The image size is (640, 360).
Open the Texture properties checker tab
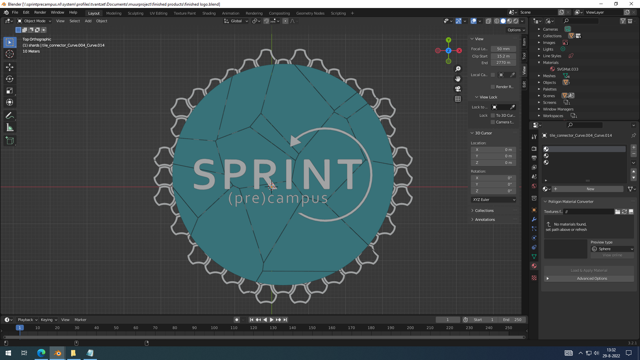pos(534,278)
